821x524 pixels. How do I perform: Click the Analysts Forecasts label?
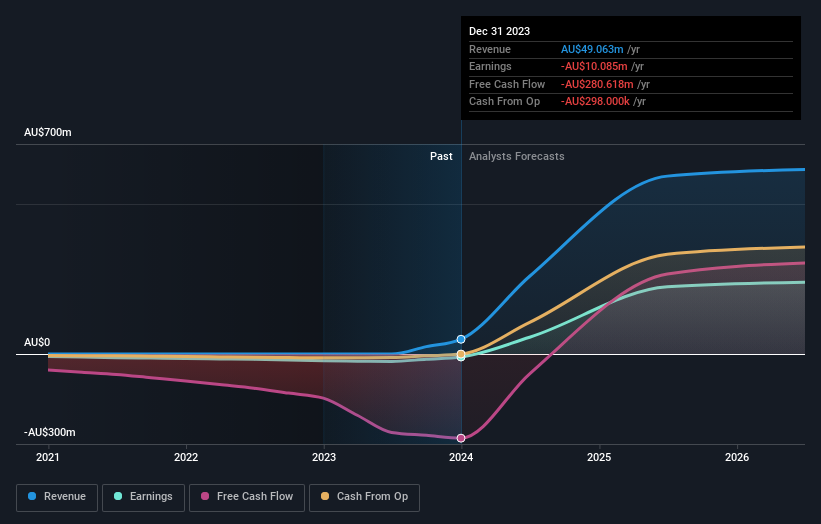(x=517, y=157)
